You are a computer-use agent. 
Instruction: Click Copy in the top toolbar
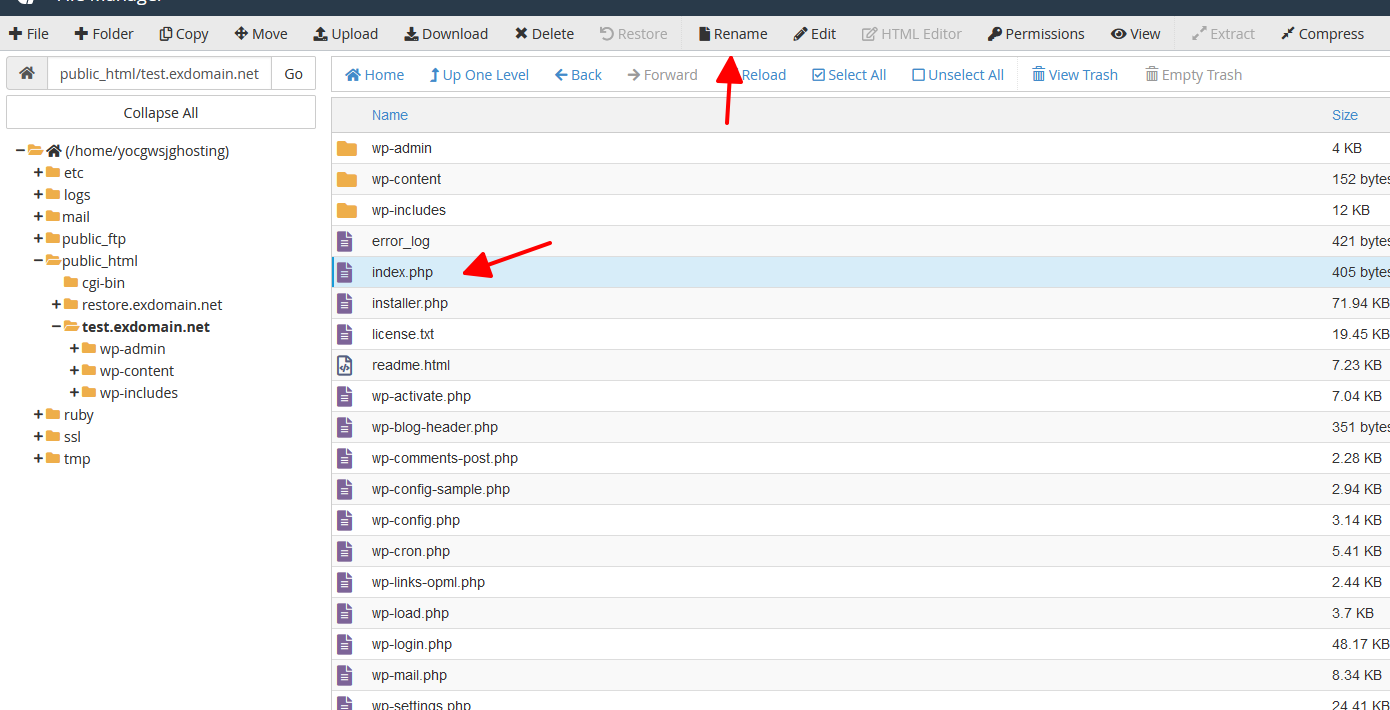point(184,34)
